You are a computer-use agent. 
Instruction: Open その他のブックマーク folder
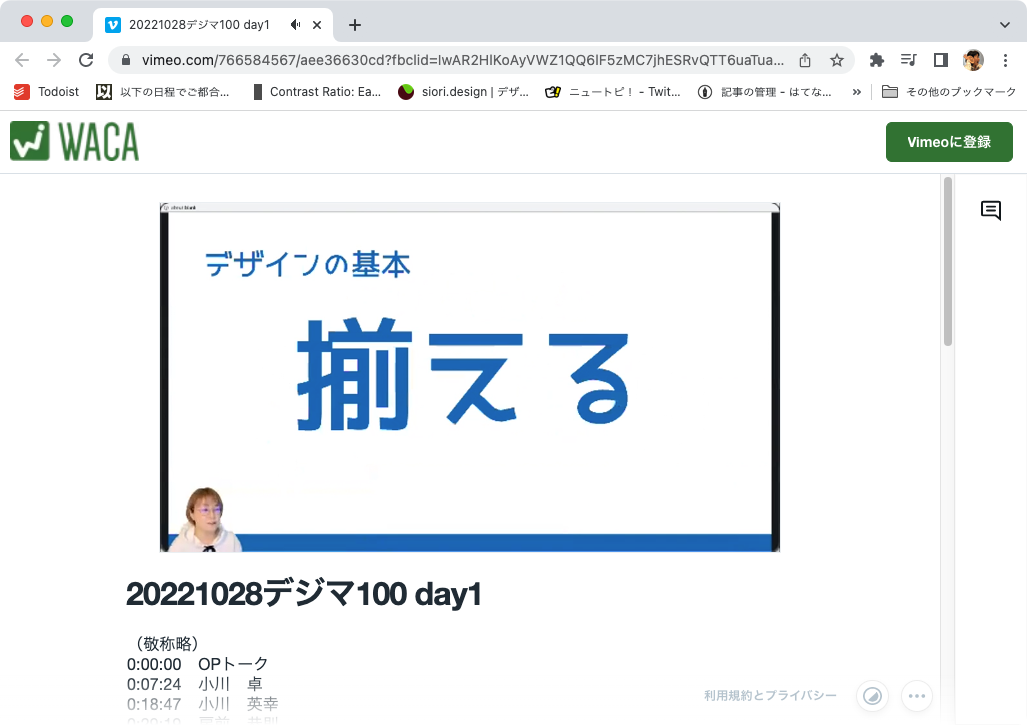click(x=949, y=92)
